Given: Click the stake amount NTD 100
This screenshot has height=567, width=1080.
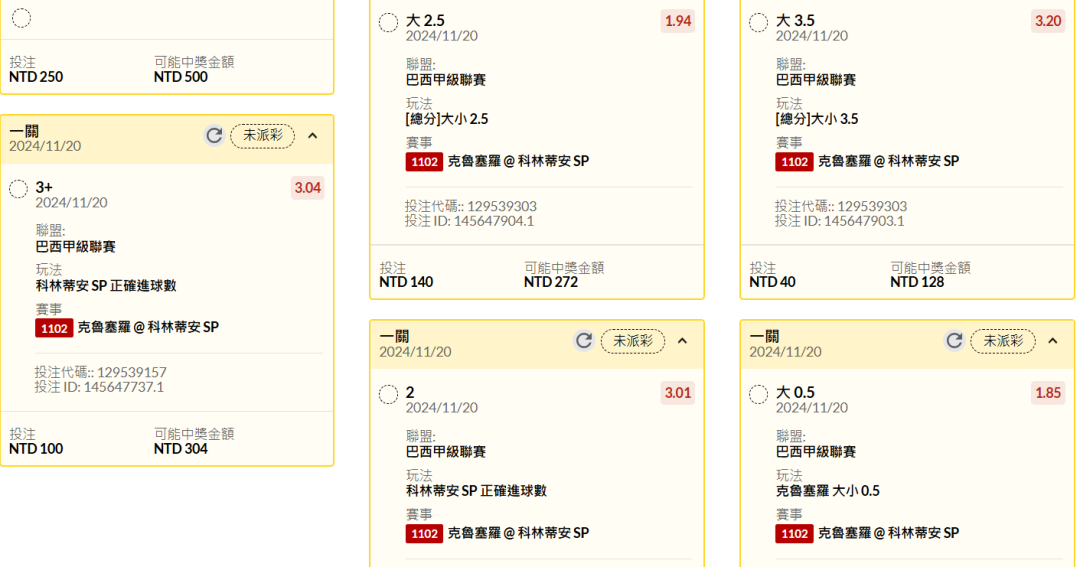Looking at the screenshot, I should click(x=36, y=449).
